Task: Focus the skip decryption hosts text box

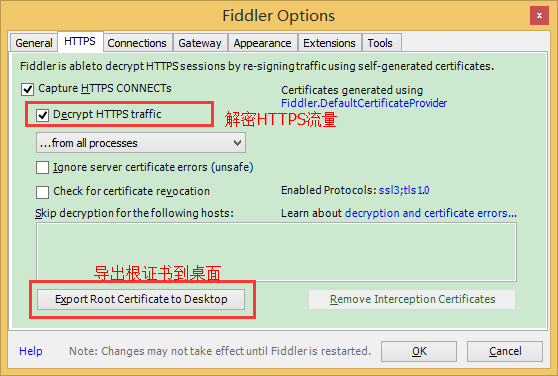Action: (277, 252)
